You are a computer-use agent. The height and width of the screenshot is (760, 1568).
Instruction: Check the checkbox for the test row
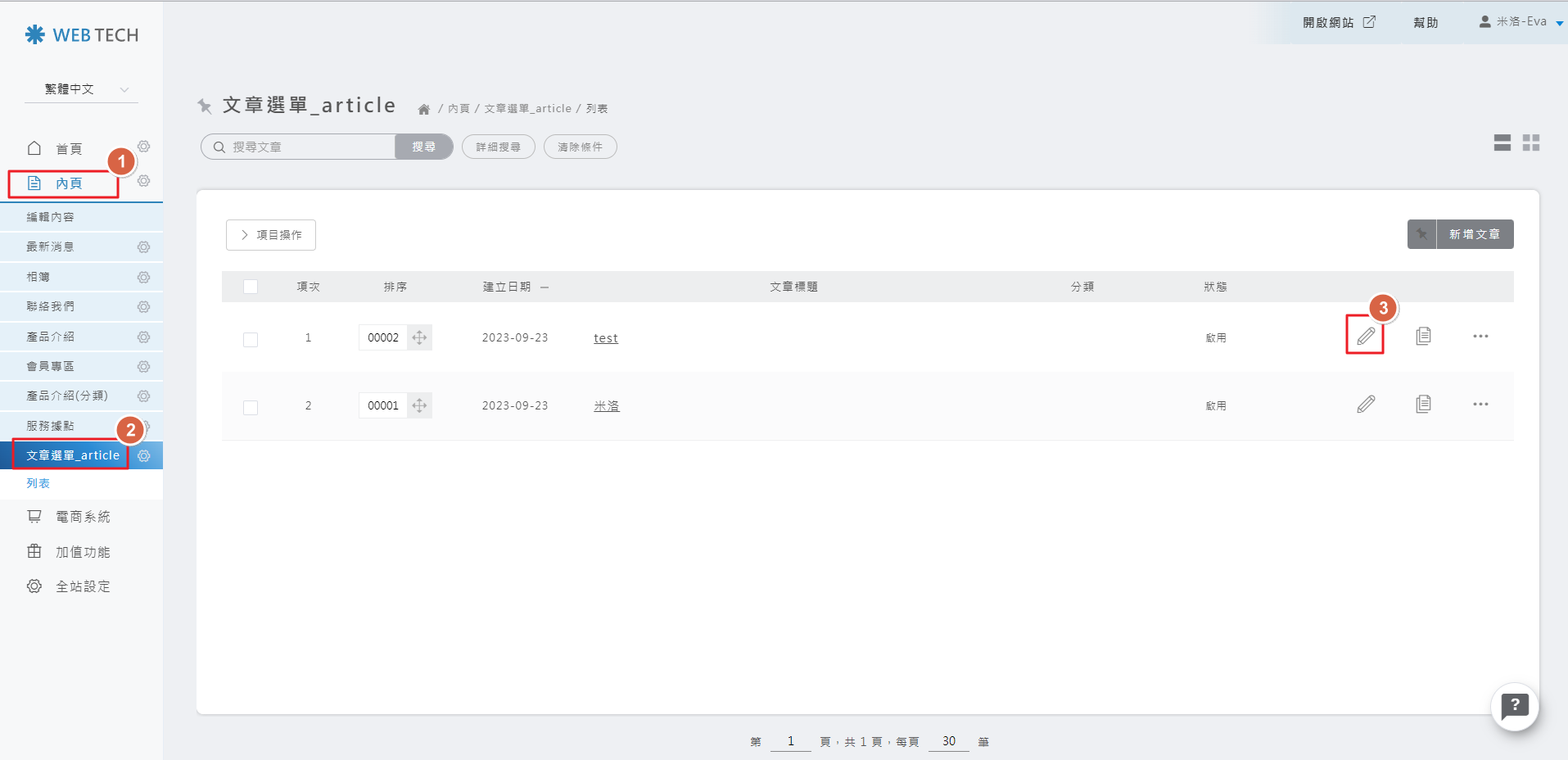tap(251, 339)
